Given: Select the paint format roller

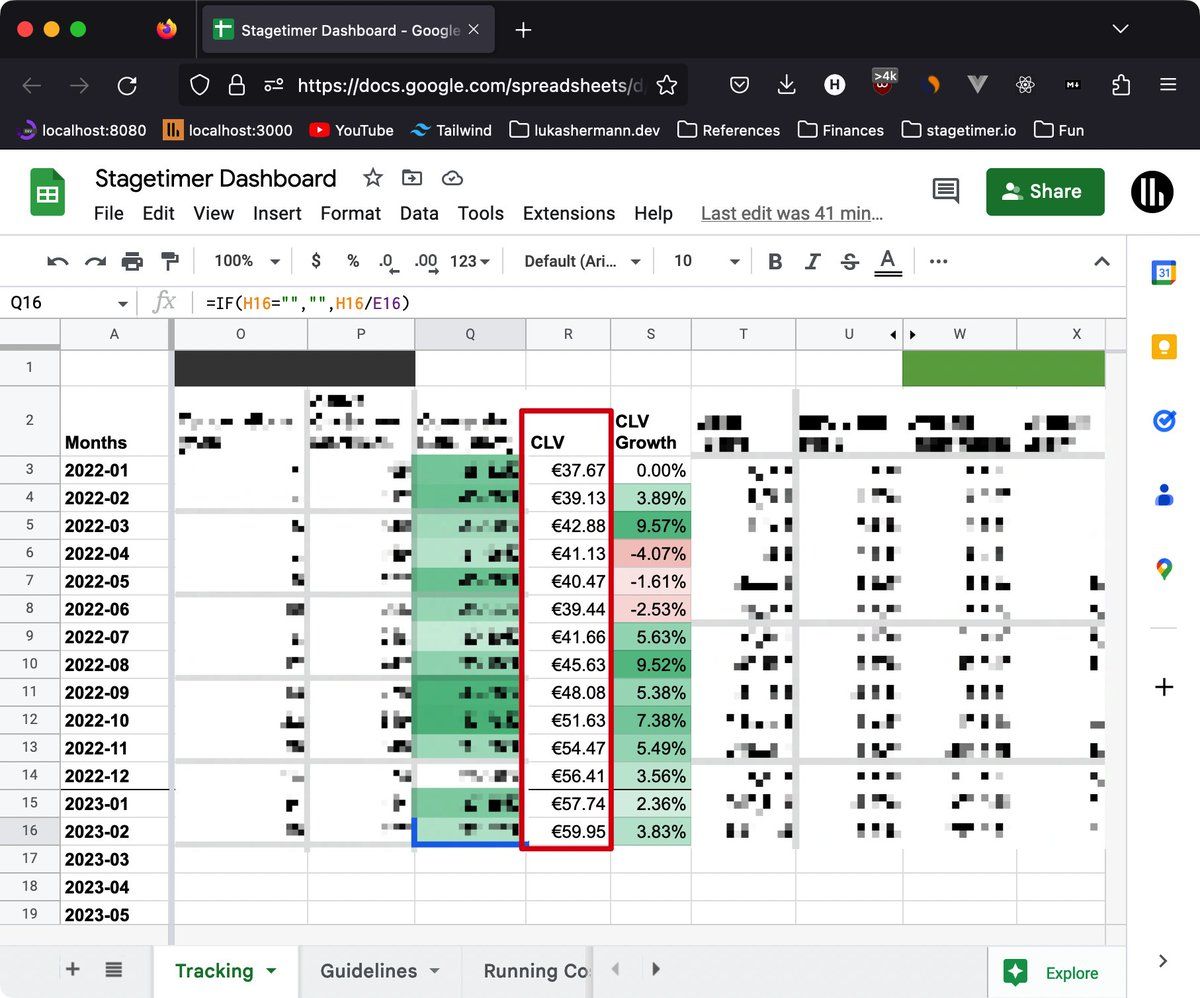Looking at the screenshot, I should 169,262.
